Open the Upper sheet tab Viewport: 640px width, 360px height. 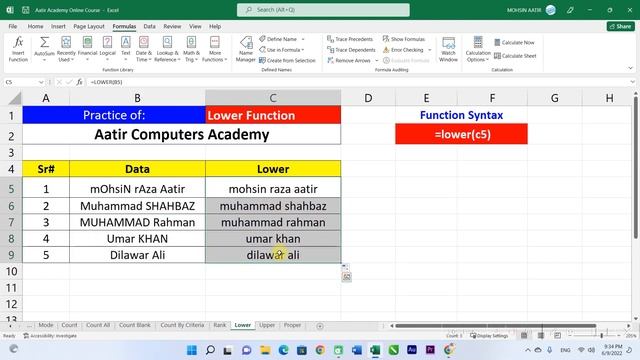point(267,325)
